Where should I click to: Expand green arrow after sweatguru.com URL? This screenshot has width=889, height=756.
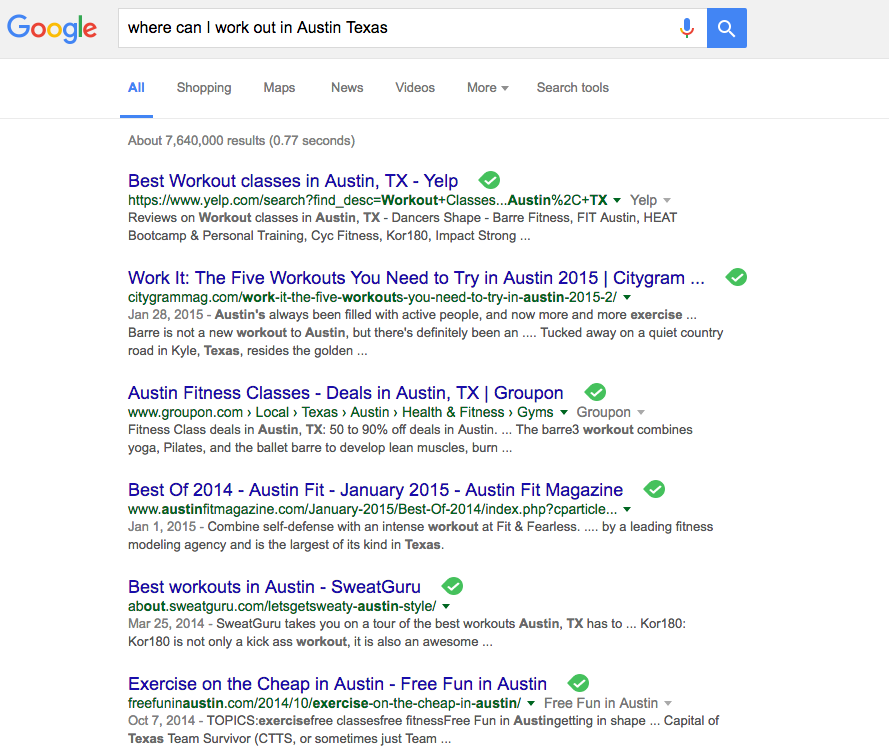pyautogui.click(x=446, y=606)
